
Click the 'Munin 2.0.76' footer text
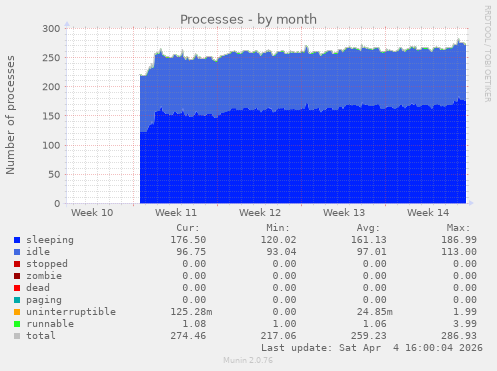click(248, 360)
